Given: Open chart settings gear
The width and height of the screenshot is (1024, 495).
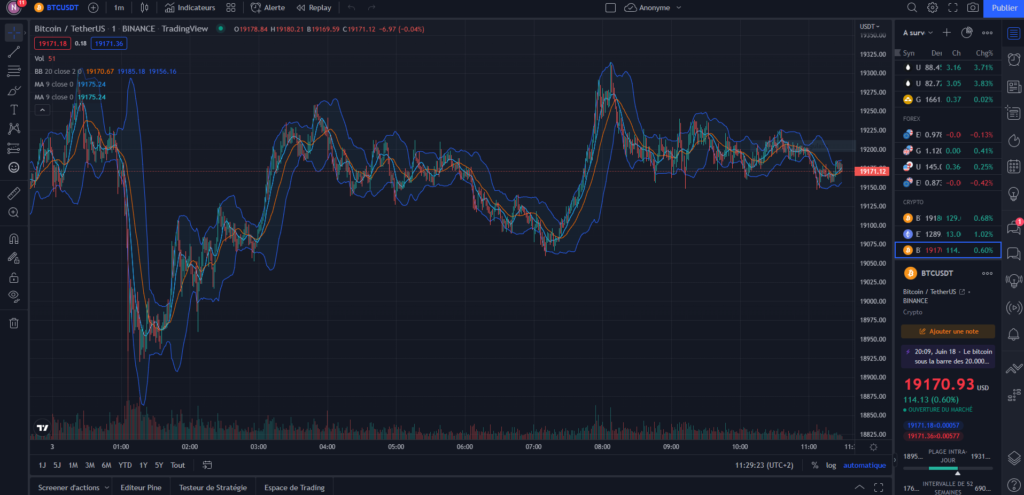Looking at the screenshot, I should [x=933, y=8].
